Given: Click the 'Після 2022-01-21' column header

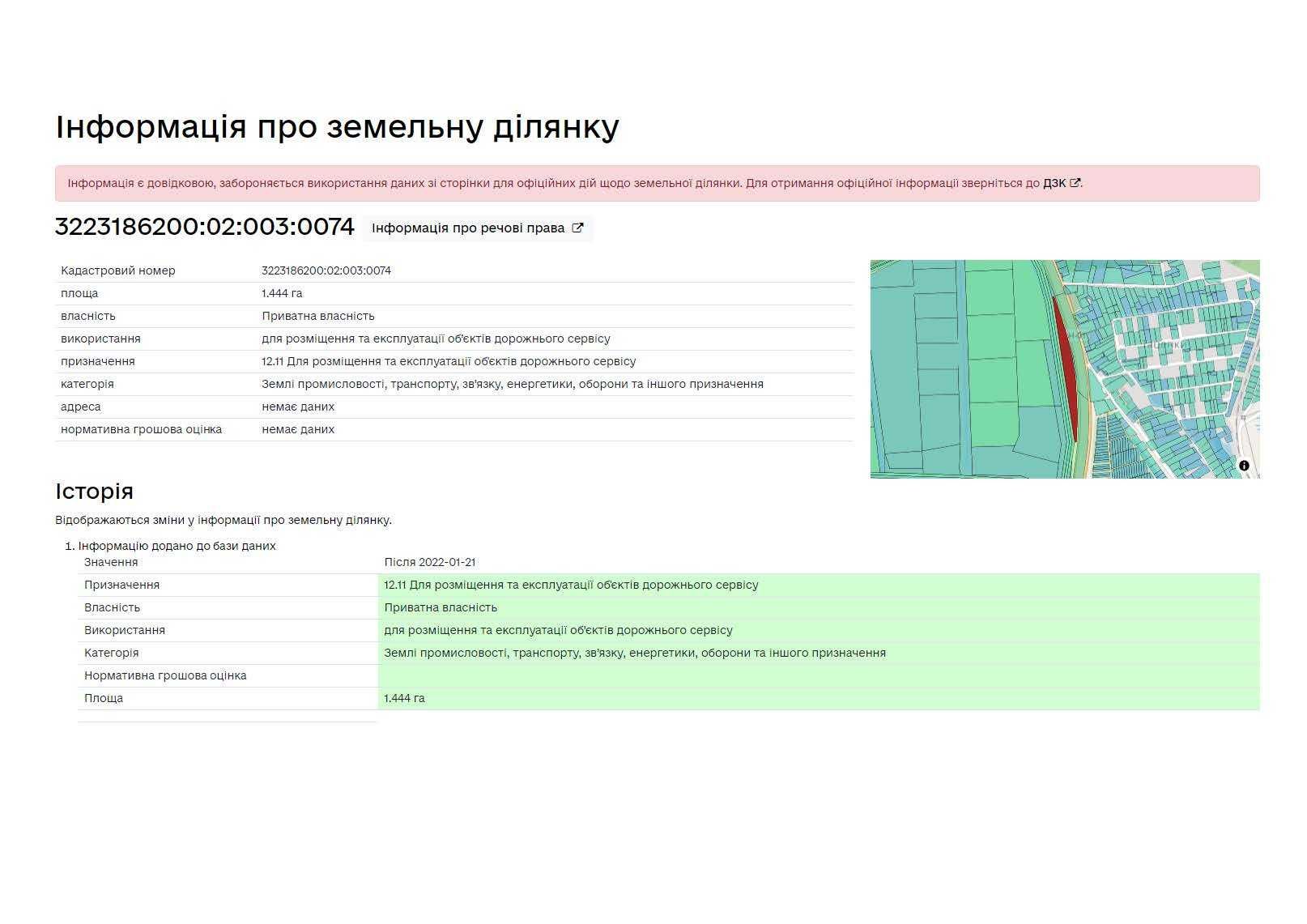Looking at the screenshot, I should [430, 562].
